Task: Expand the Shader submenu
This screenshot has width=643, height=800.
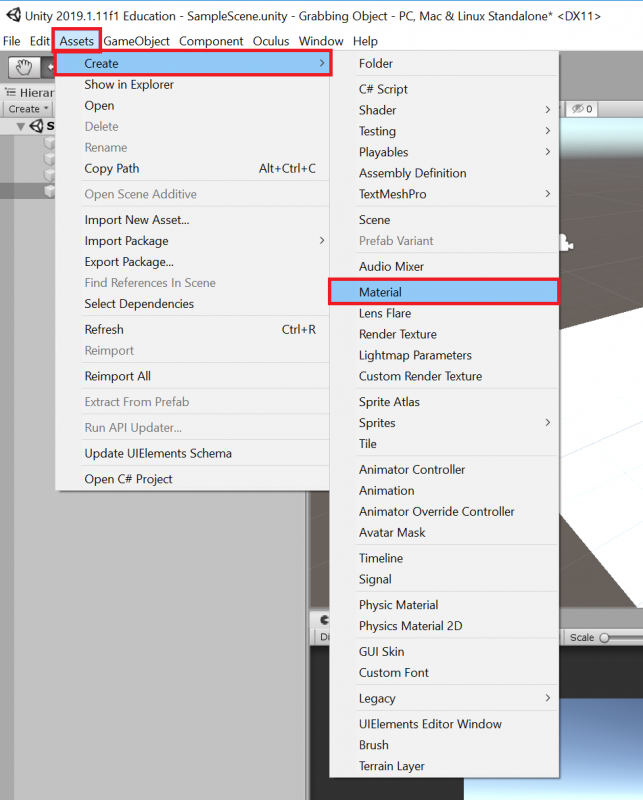Action: click(x=444, y=110)
